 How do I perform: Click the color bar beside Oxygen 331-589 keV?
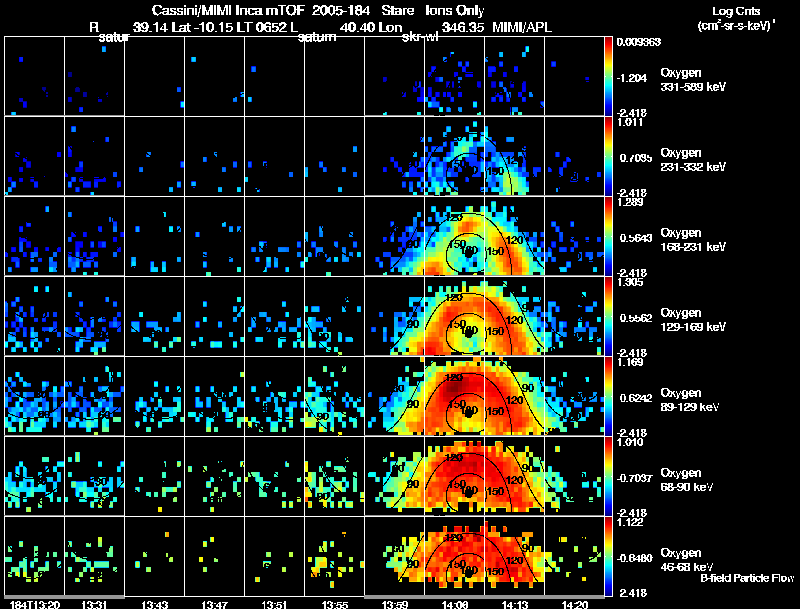pyautogui.click(x=608, y=76)
